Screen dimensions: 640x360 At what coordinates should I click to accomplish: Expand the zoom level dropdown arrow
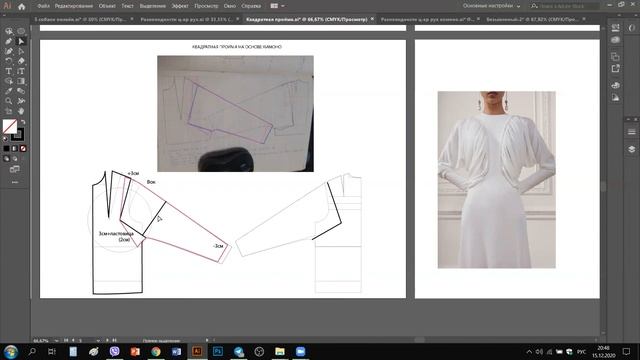(56, 340)
